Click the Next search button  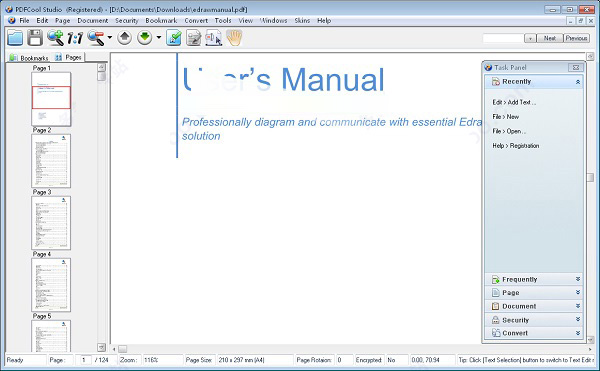coord(549,38)
